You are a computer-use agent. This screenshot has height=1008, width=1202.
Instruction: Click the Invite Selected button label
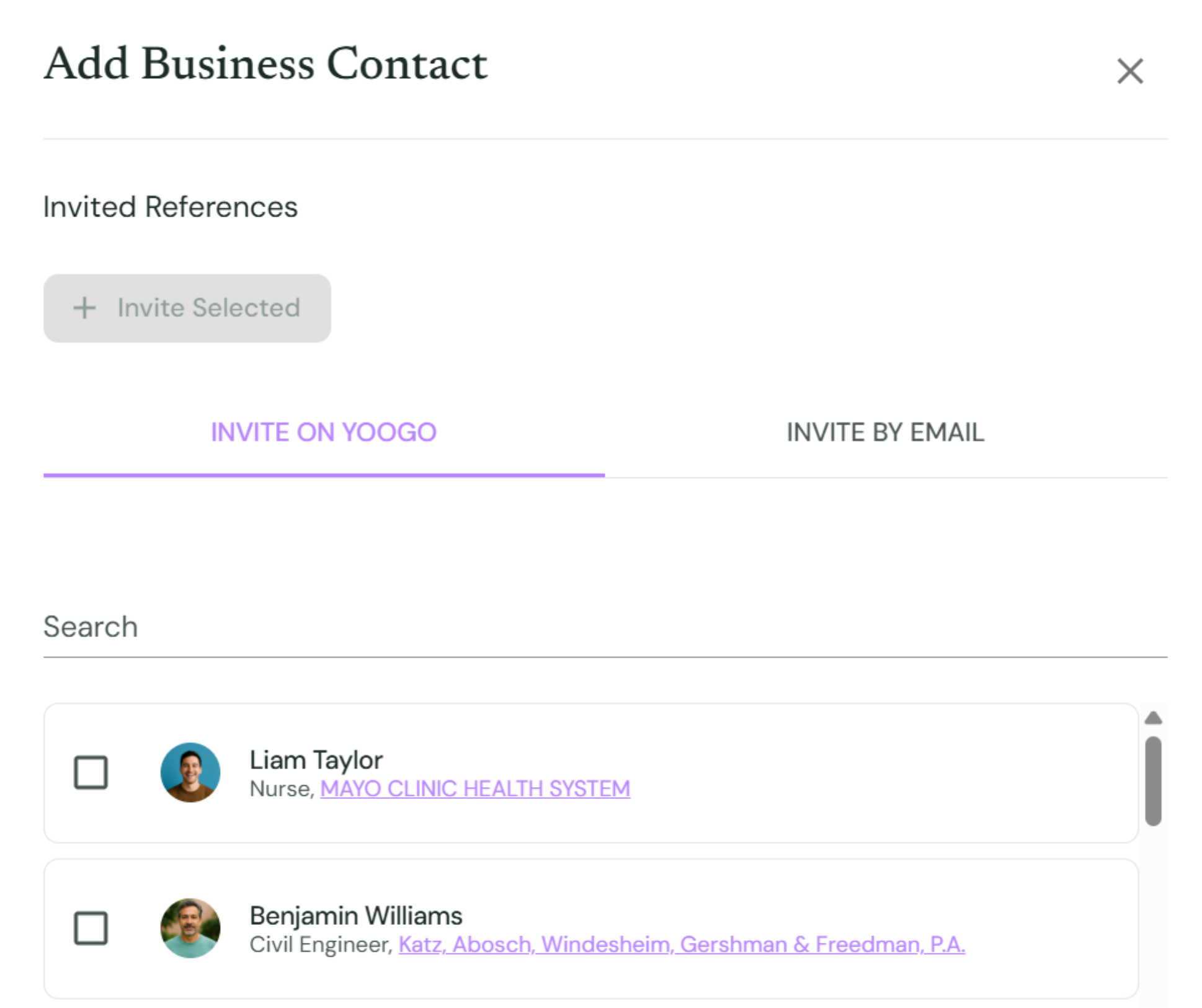click(209, 308)
